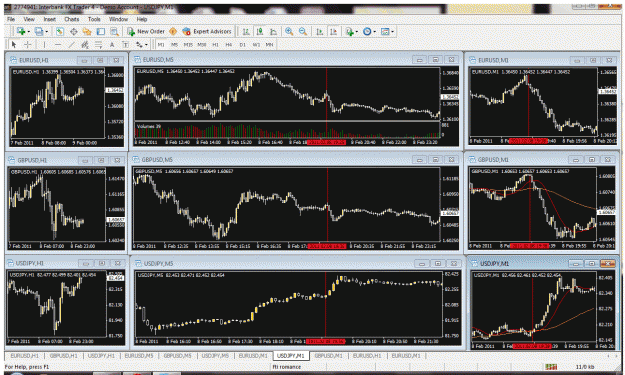Select the Crosshair tool
This screenshot has width=625, height=375.
click(x=28, y=45)
